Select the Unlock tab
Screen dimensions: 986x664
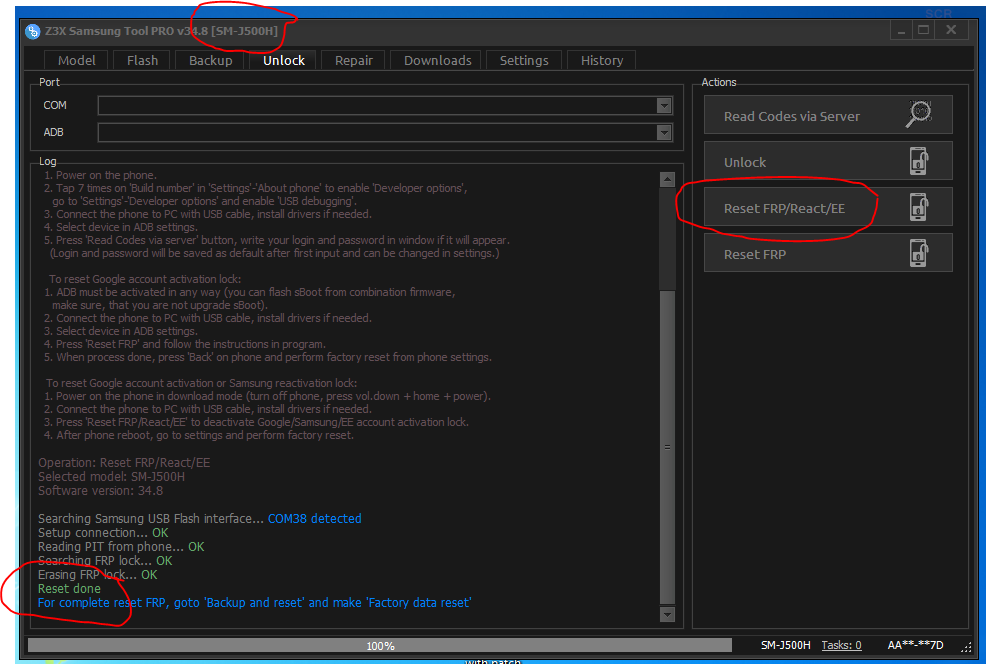[x=284, y=60]
